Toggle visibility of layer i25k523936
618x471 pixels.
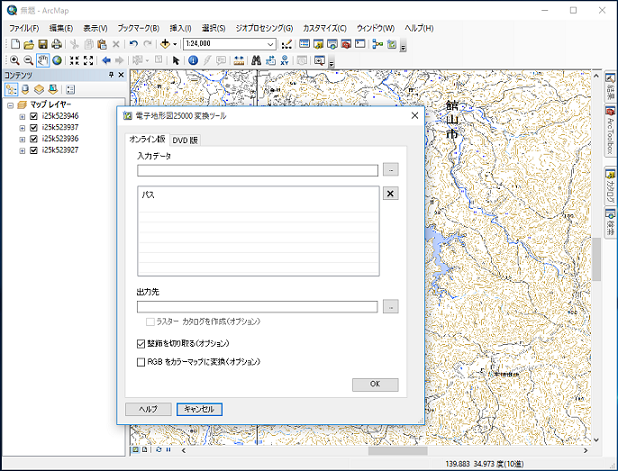(x=34, y=139)
